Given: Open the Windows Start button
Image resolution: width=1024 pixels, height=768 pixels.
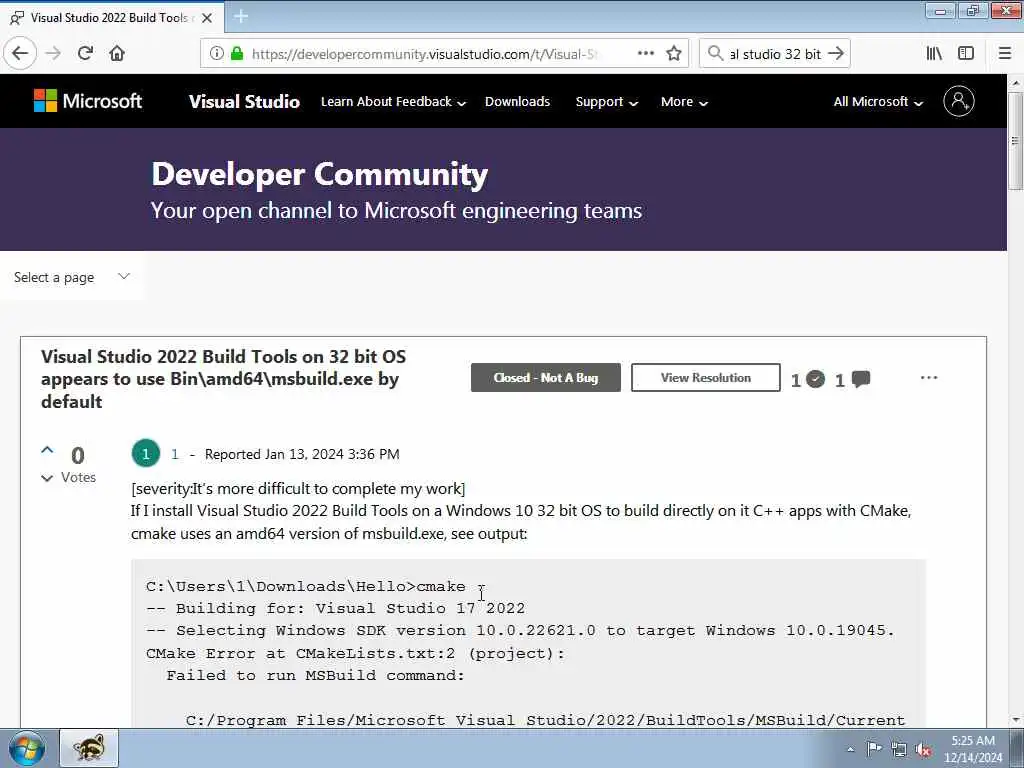Looking at the screenshot, I should click(x=27, y=748).
